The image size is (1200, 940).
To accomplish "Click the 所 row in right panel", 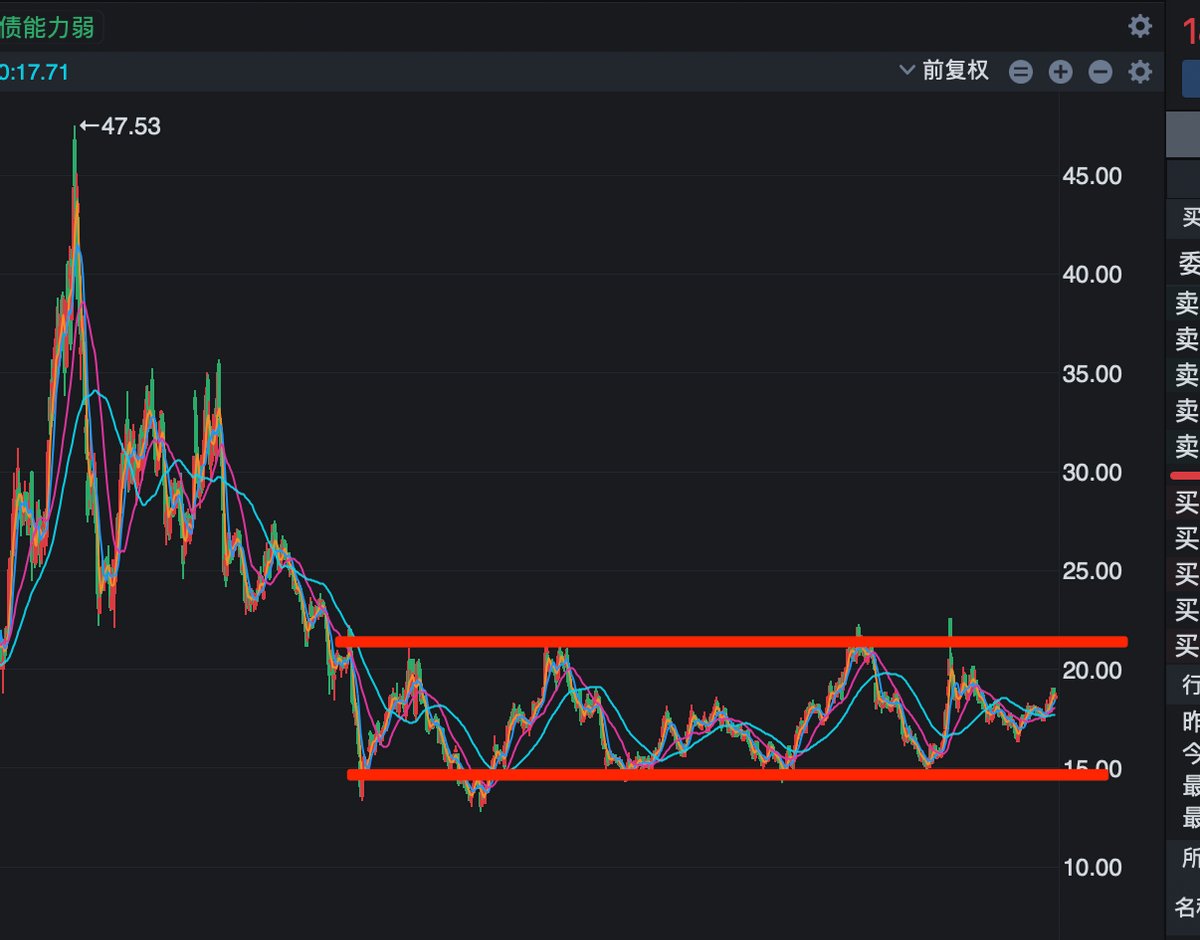I will (1188, 858).
